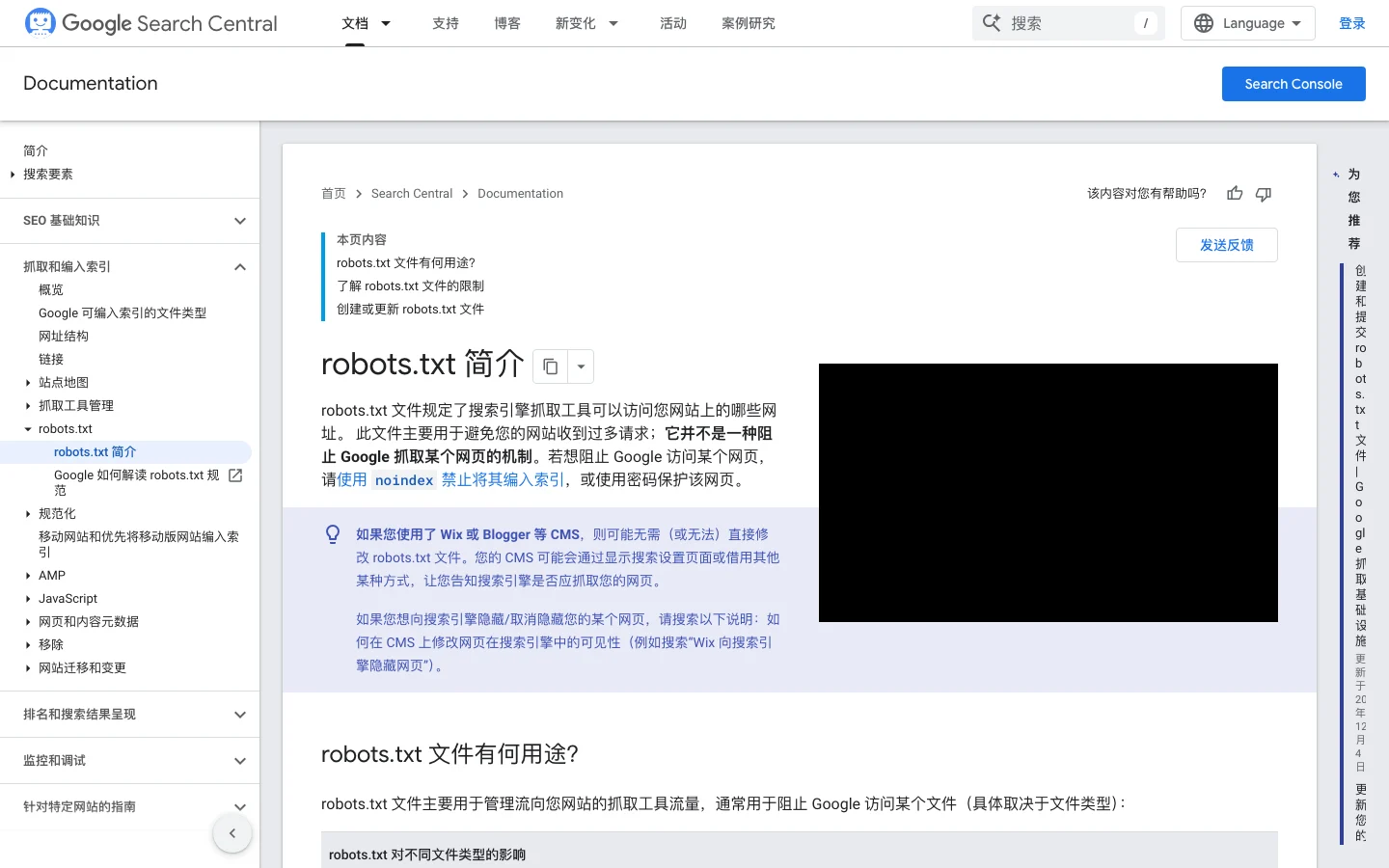Click the globe Language icon
The height and width of the screenshot is (868, 1389).
(x=1204, y=23)
